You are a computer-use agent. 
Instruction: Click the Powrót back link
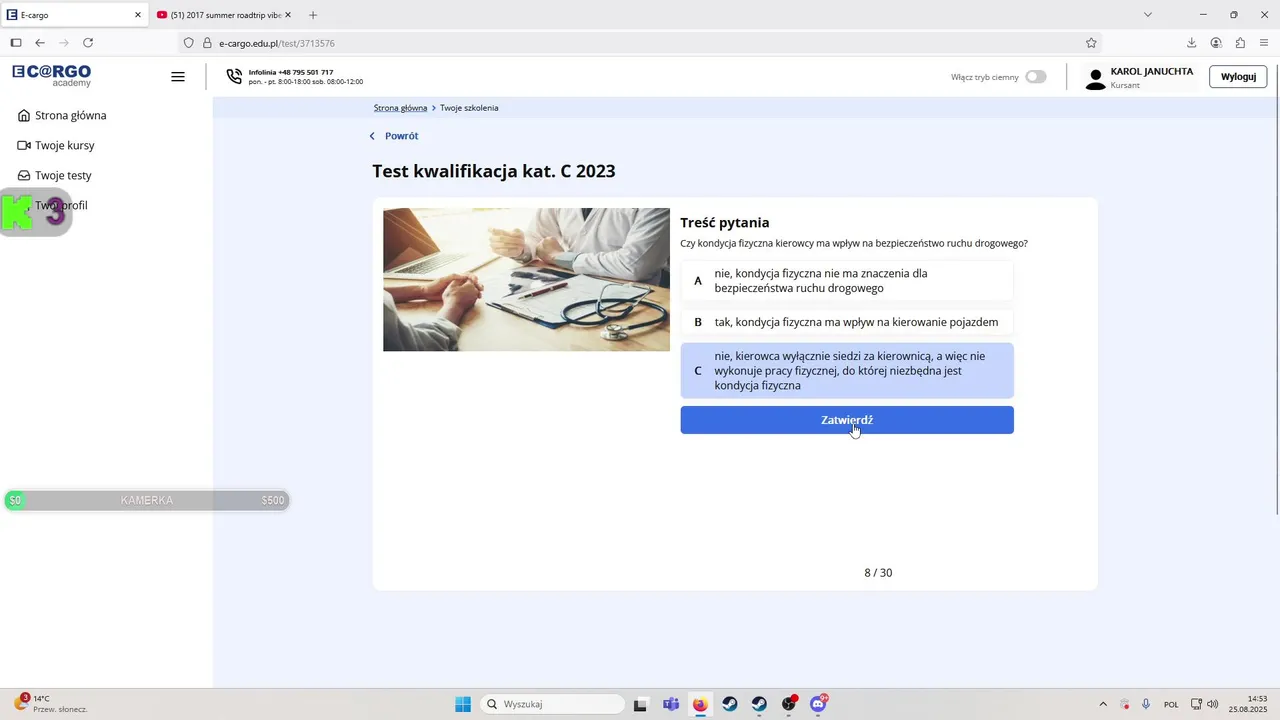click(x=394, y=136)
